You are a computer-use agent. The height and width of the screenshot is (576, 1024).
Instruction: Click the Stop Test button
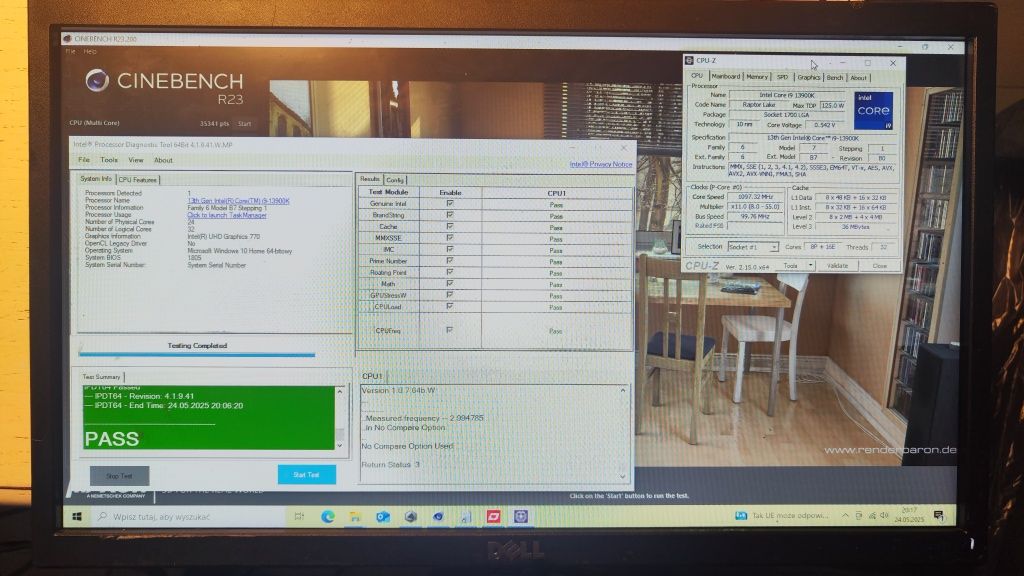pyautogui.click(x=120, y=476)
